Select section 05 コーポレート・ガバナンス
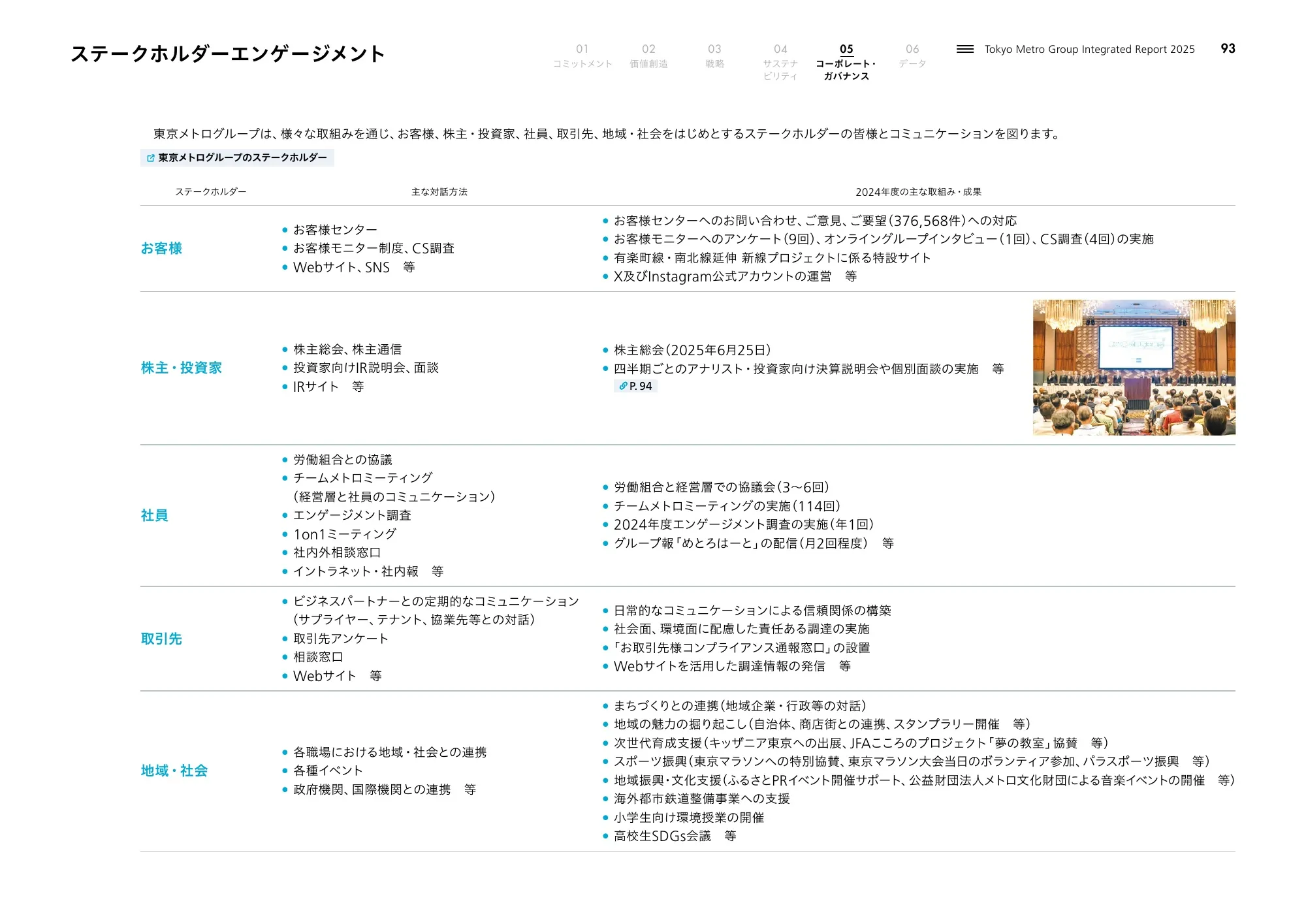This screenshot has width=1306, height=924. pyautogui.click(x=846, y=62)
